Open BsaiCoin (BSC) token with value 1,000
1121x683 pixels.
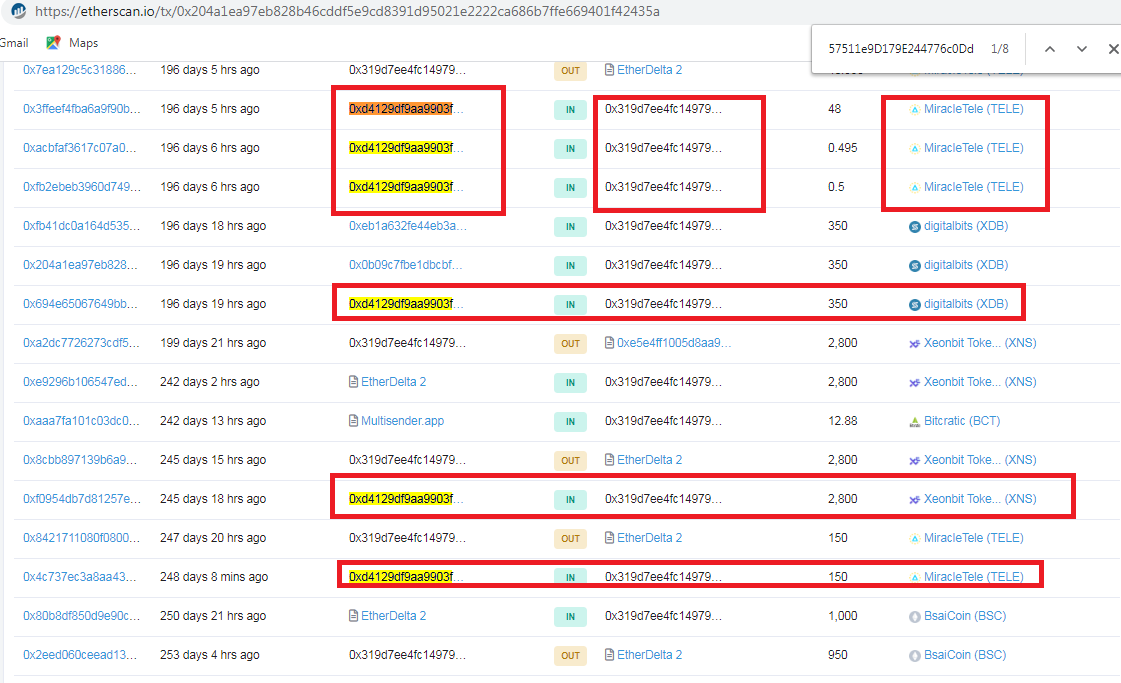(964, 616)
